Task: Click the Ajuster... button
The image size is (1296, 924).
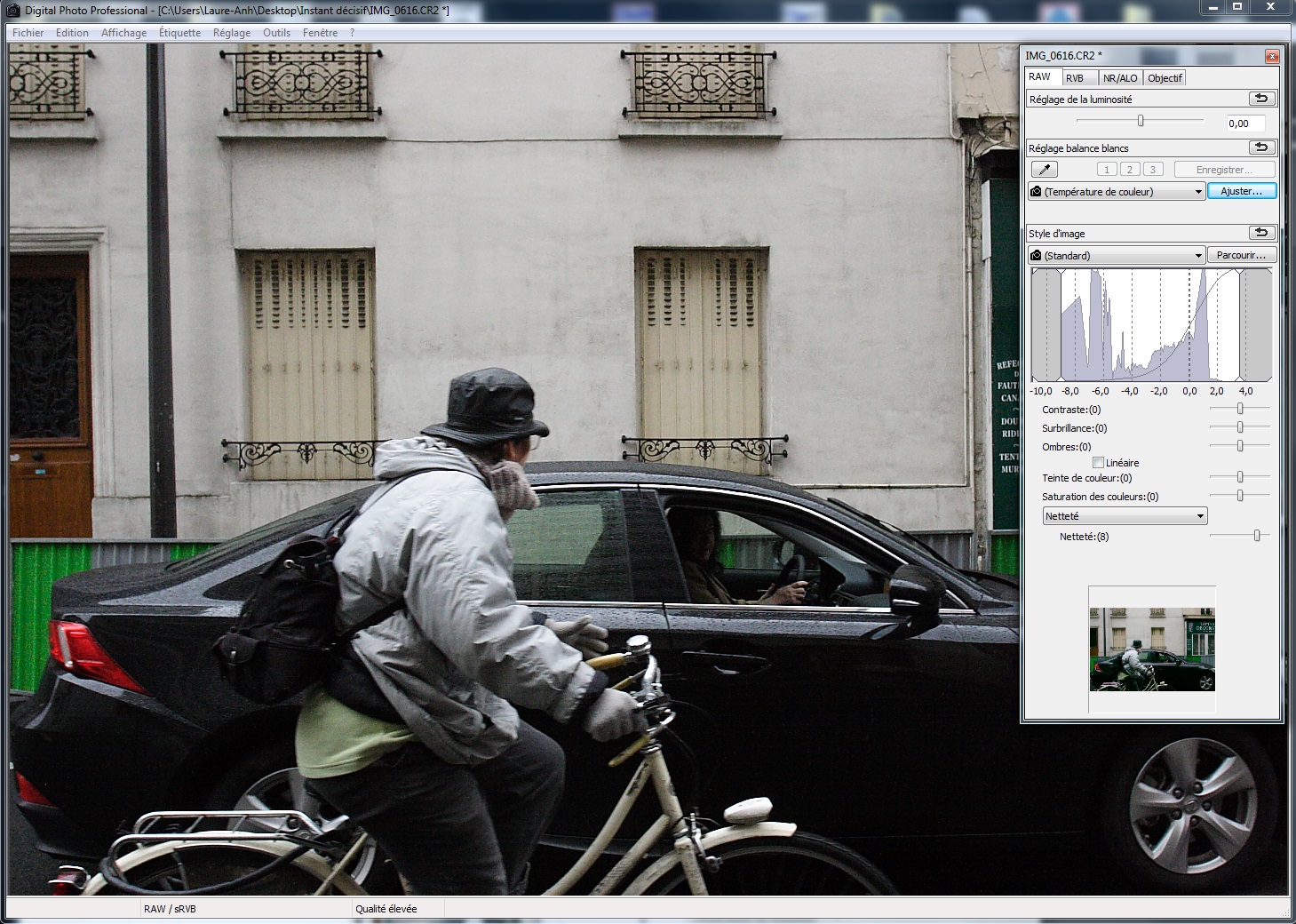Action: click(1242, 191)
